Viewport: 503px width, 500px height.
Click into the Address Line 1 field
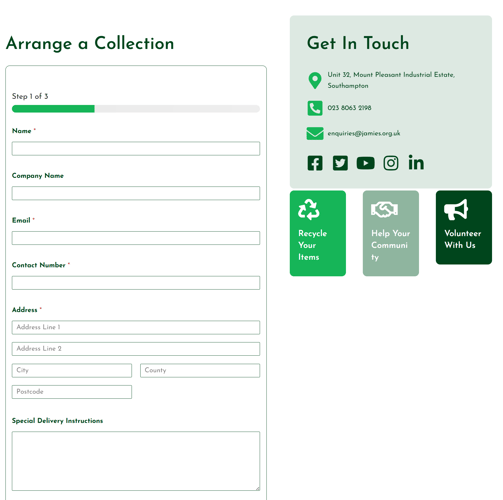[136, 327]
